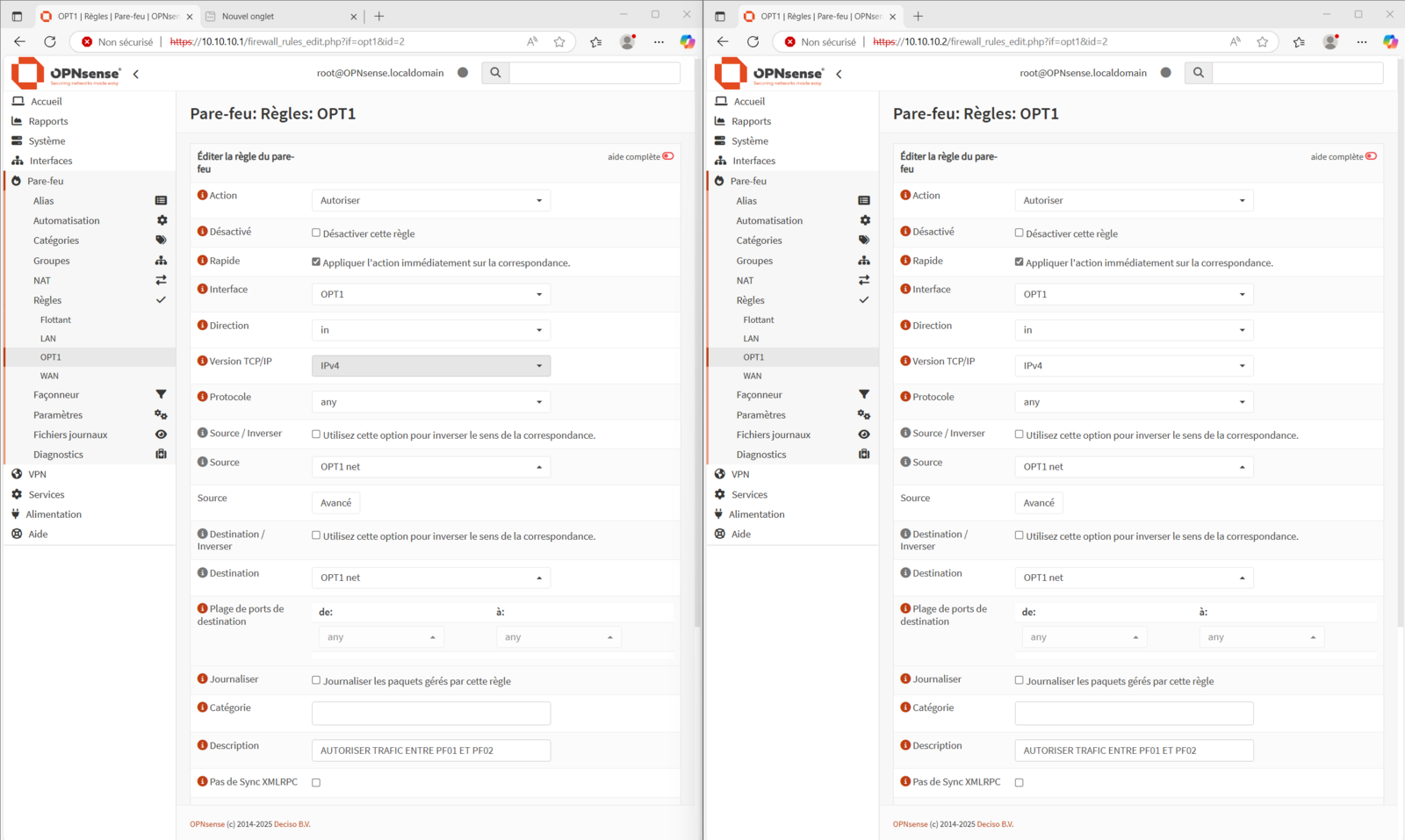Click Diagnostics medkit icon in right window sidebar
The height and width of the screenshot is (840, 1405).
[x=864, y=455]
